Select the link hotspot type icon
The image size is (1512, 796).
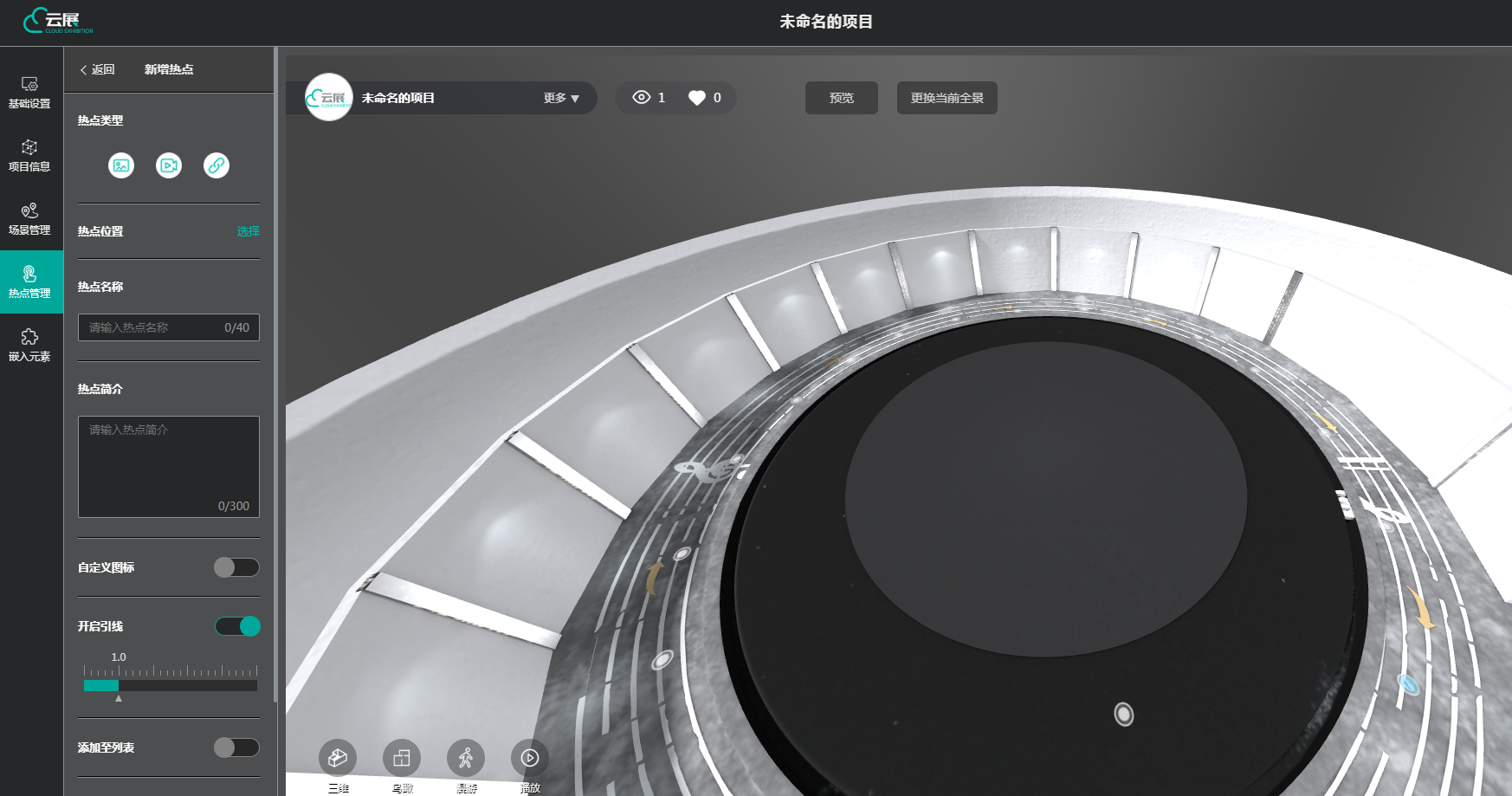[216, 165]
